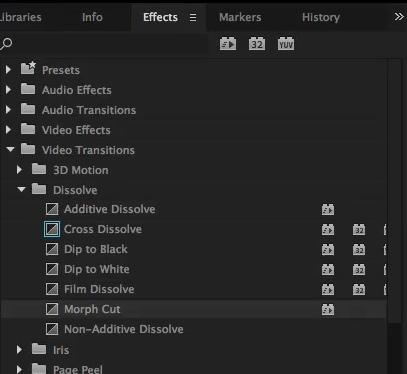The height and width of the screenshot is (374, 407).
Task: Switch to the Info tab
Action: click(92, 17)
